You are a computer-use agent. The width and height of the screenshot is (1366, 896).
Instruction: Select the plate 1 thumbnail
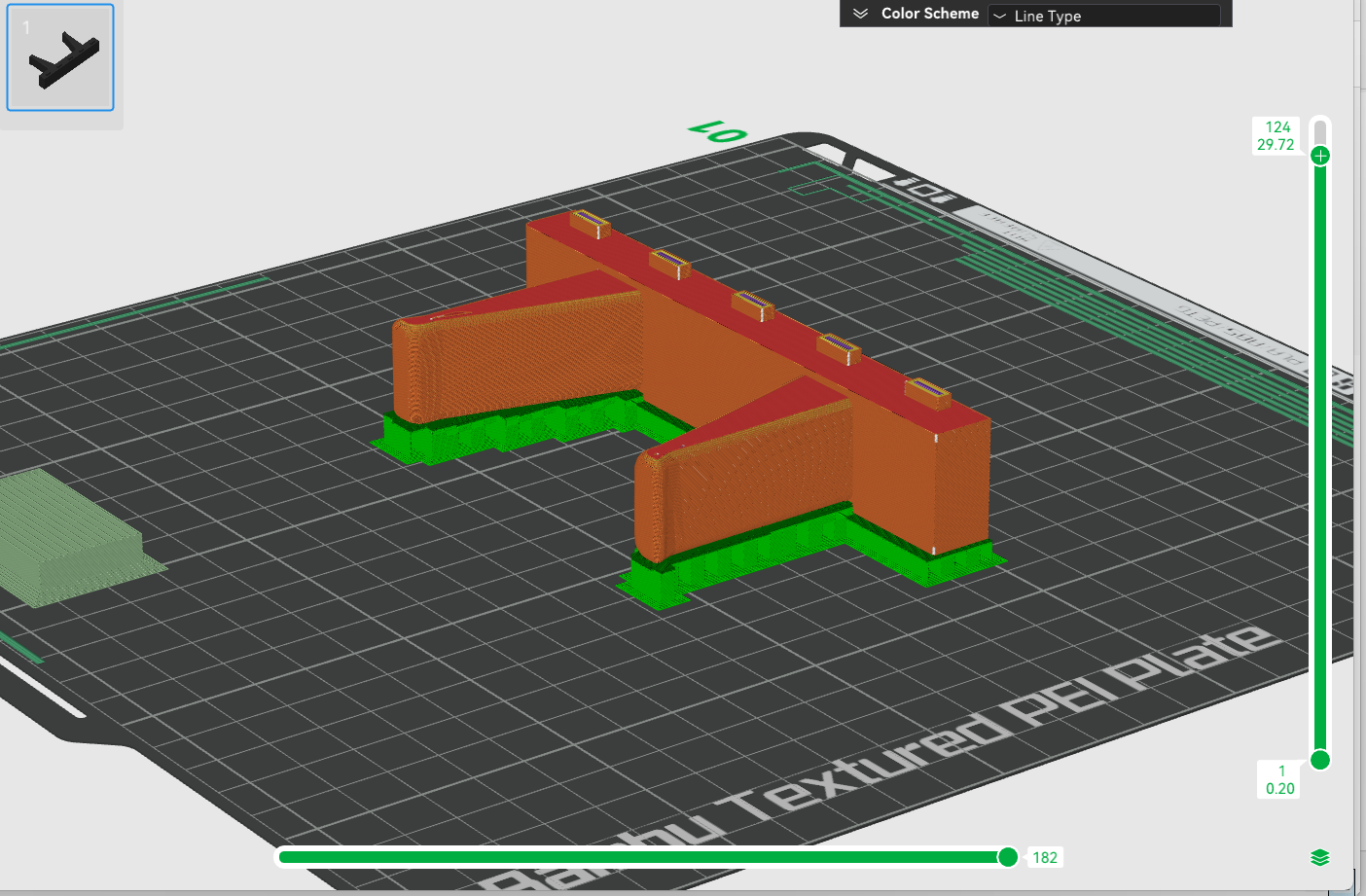60,57
